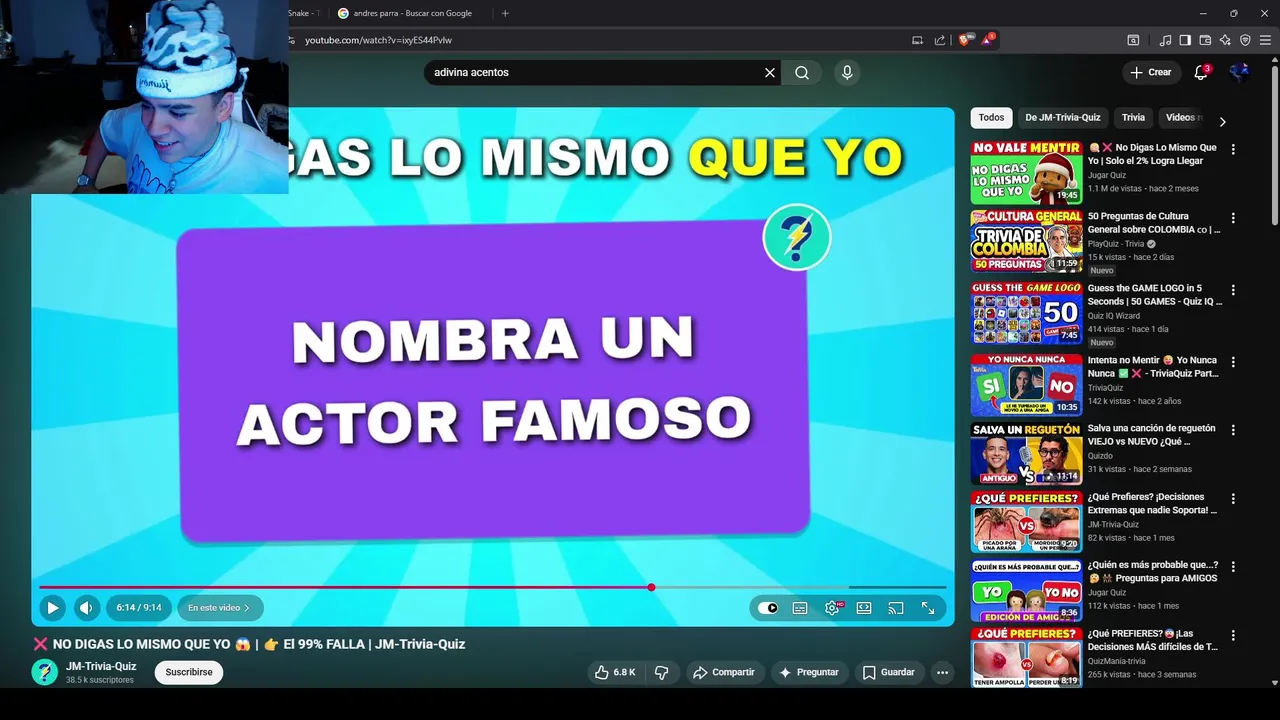This screenshot has height=720, width=1280.
Task: Open the Brave wallet icon
Action: (x=1205, y=40)
